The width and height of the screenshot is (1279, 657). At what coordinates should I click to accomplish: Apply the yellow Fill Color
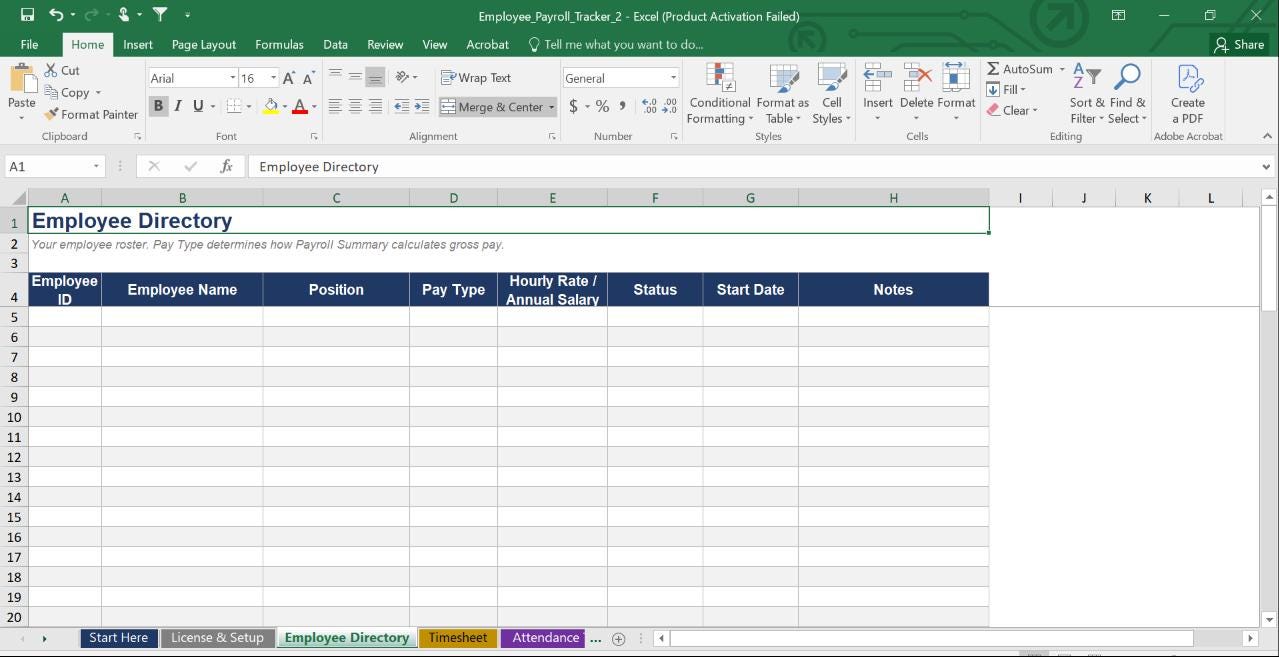pos(271,106)
